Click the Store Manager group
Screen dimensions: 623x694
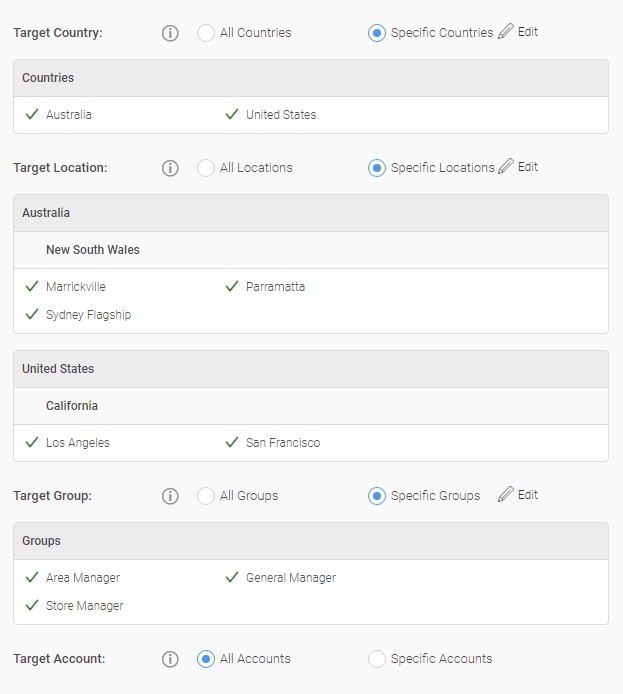(85, 605)
